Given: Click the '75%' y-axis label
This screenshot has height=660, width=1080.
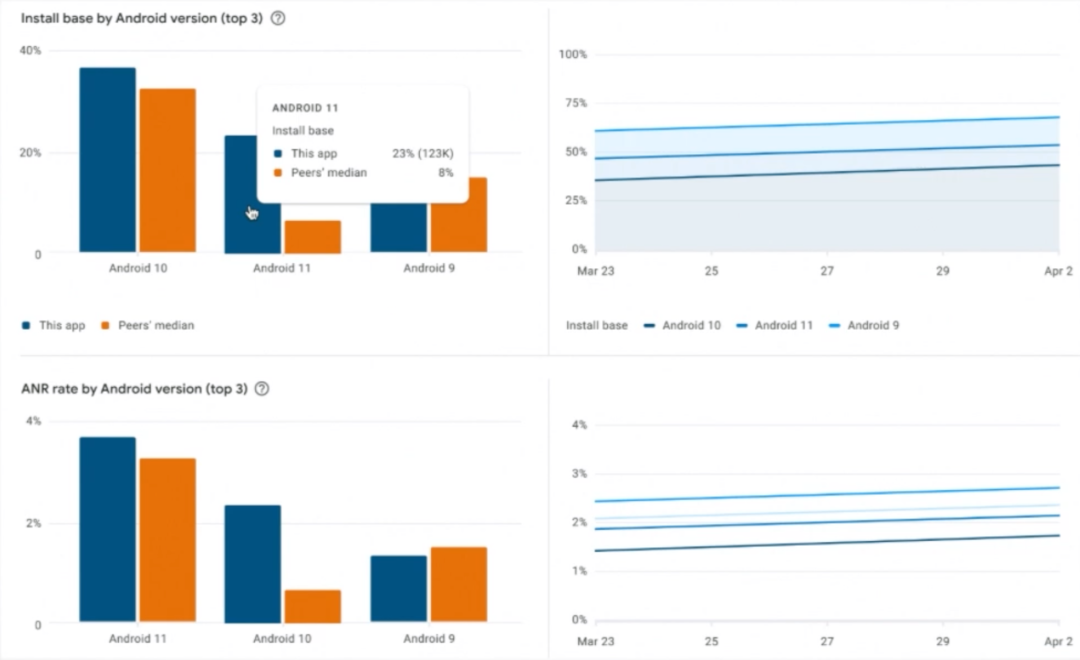Looking at the screenshot, I should tap(576, 103).
